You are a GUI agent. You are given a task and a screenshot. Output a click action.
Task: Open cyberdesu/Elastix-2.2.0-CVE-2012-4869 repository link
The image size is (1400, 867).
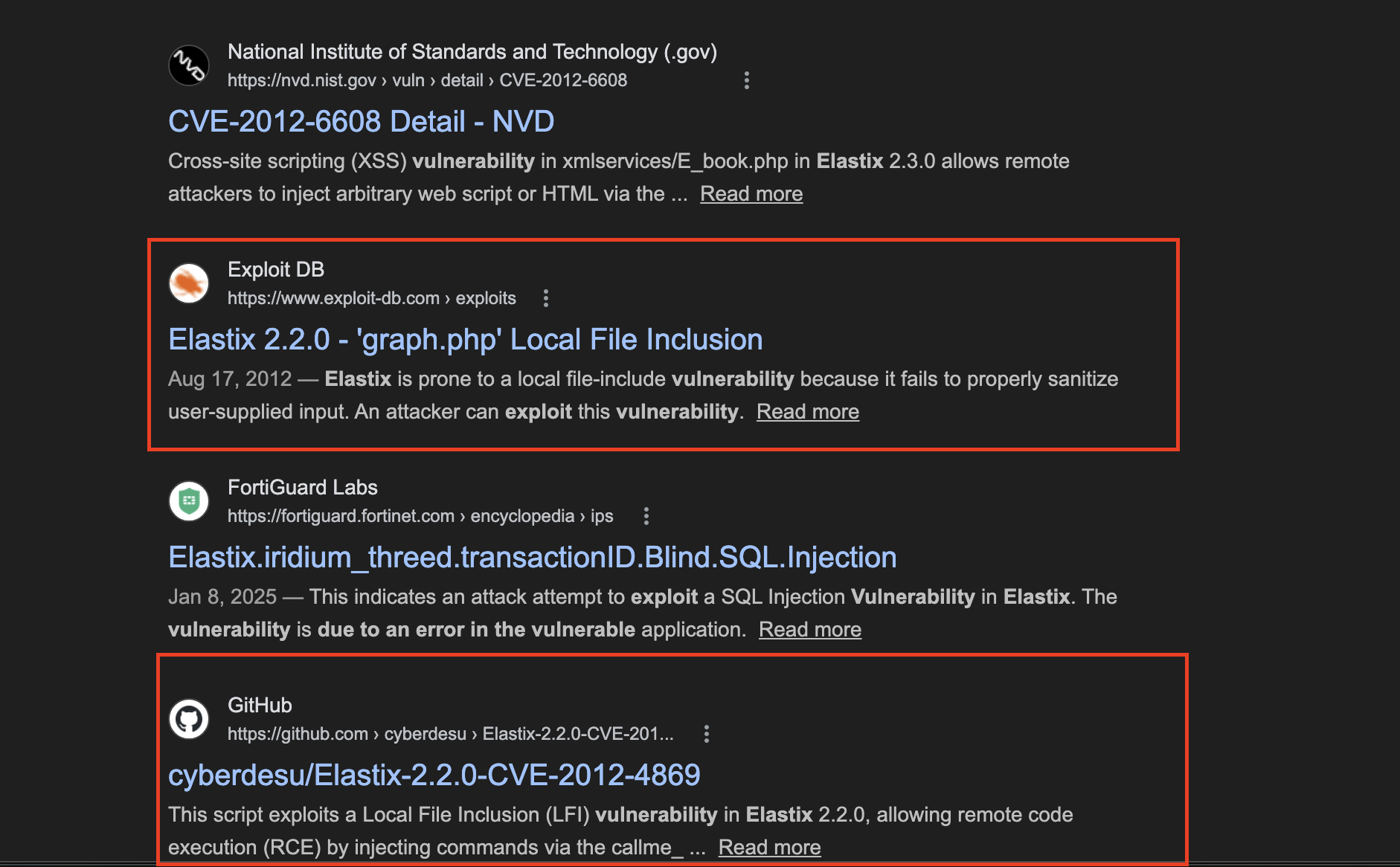(x=434, y=775)
